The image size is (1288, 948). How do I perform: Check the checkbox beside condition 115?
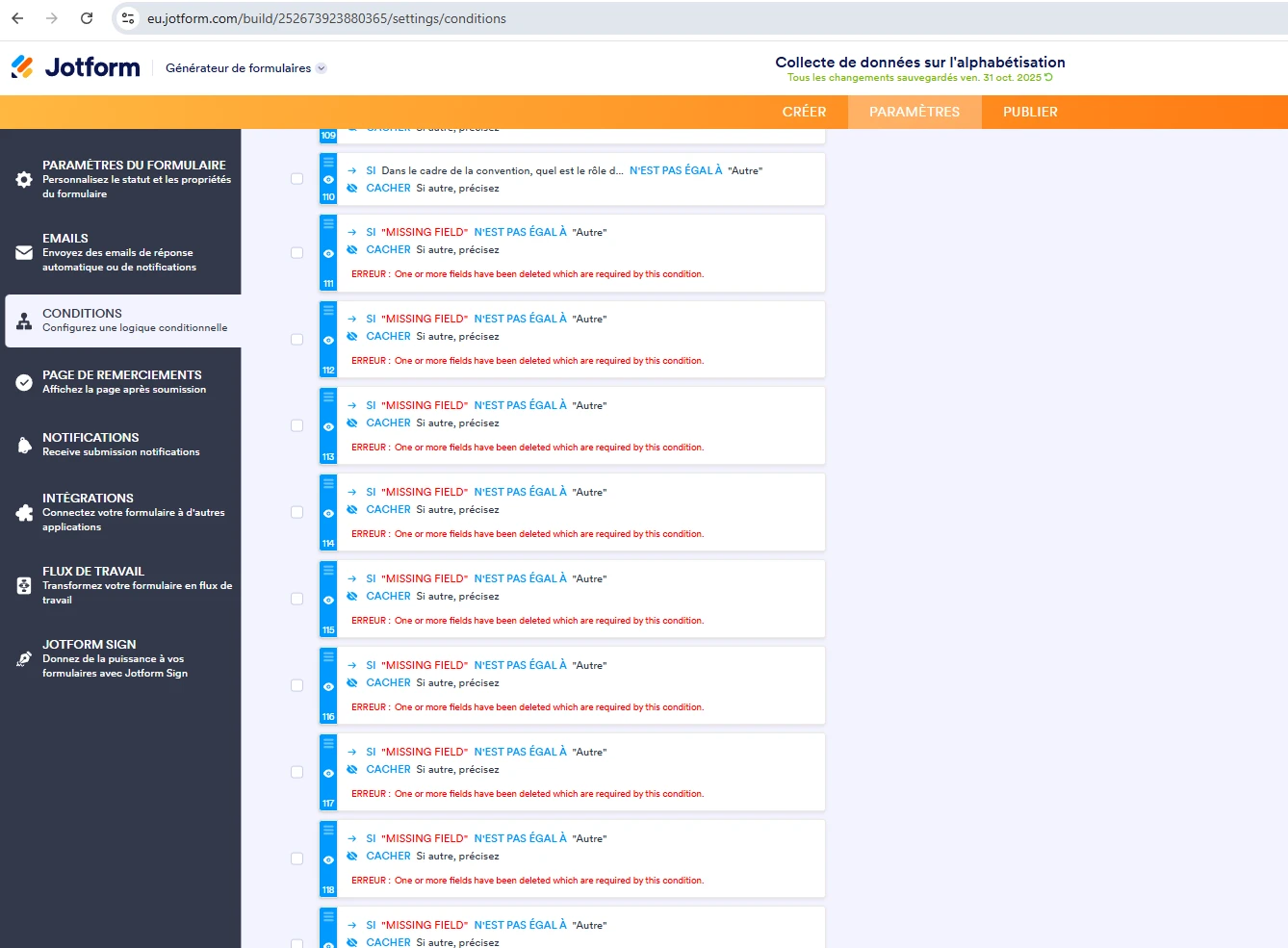[x=296, y=598]
